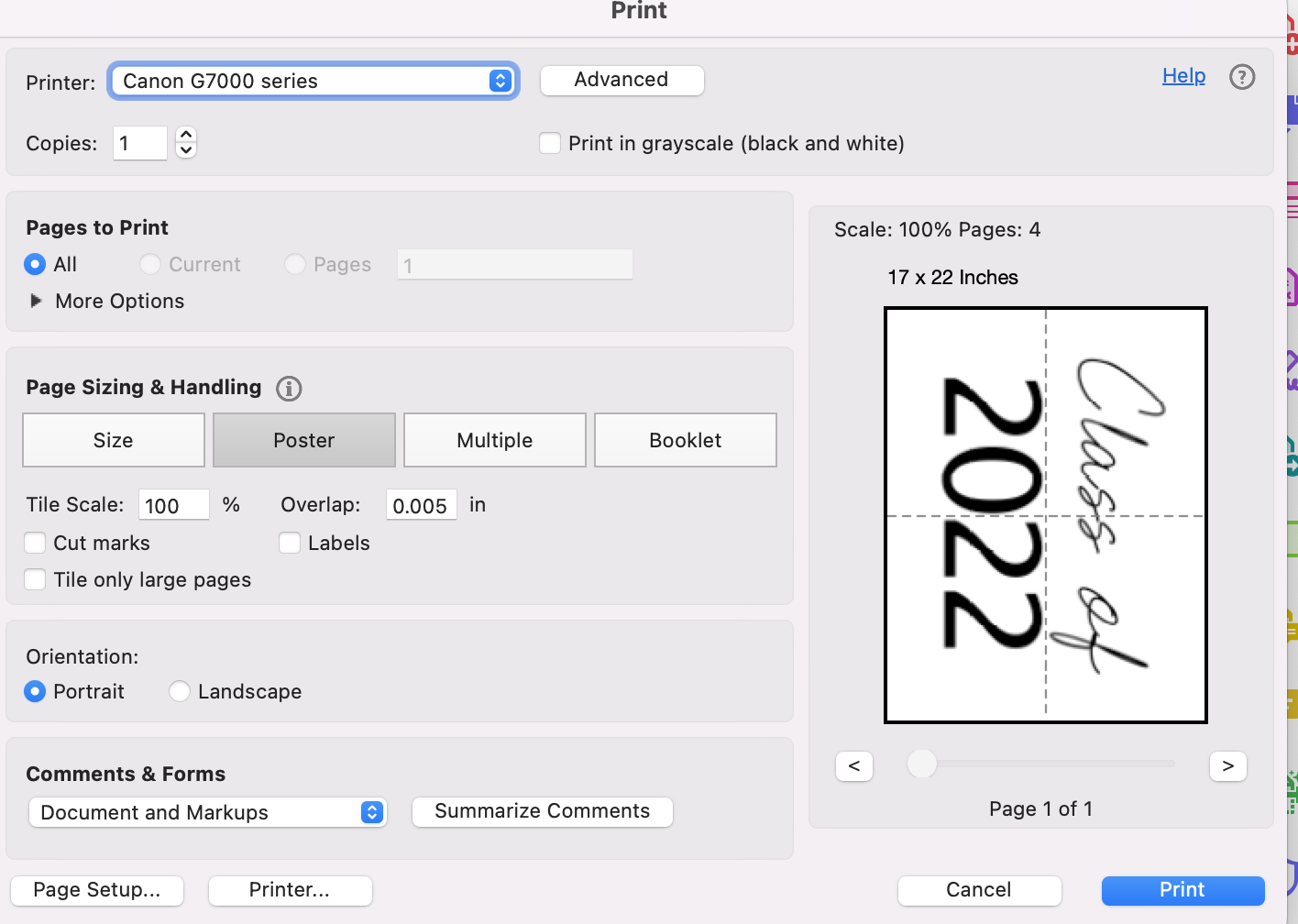Open the Printer dropdown menu
The width and height of the screenshot is (1298, 924).
(313, 81)
